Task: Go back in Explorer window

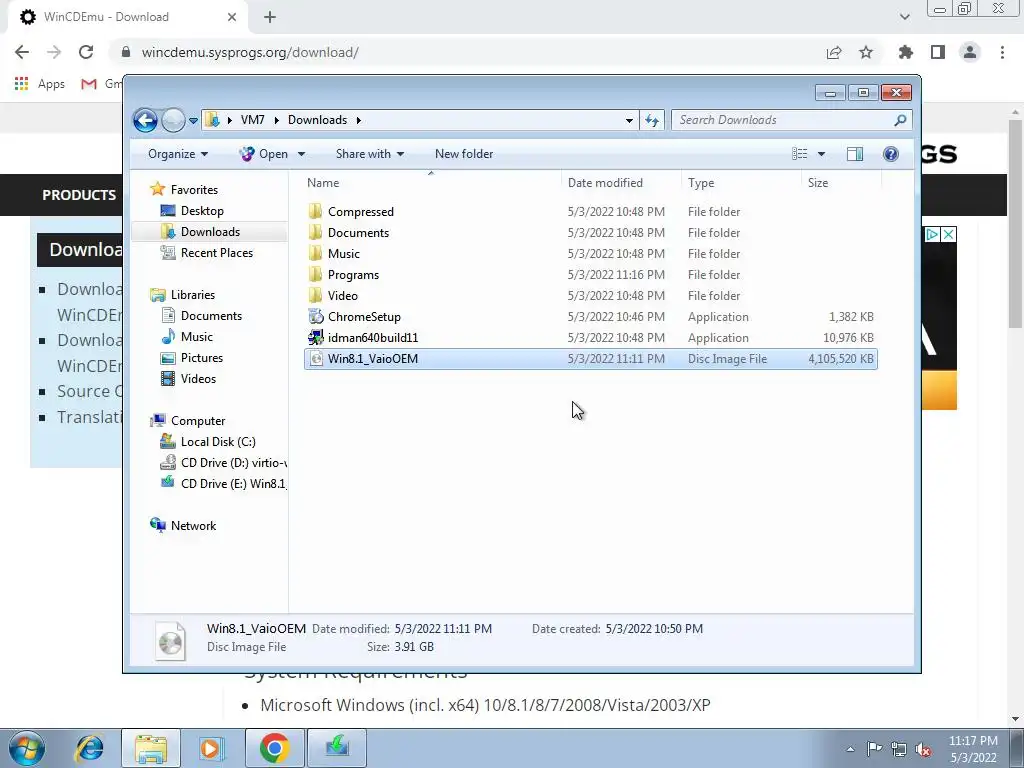Action: pyautogui.click(x=145, y=120)
